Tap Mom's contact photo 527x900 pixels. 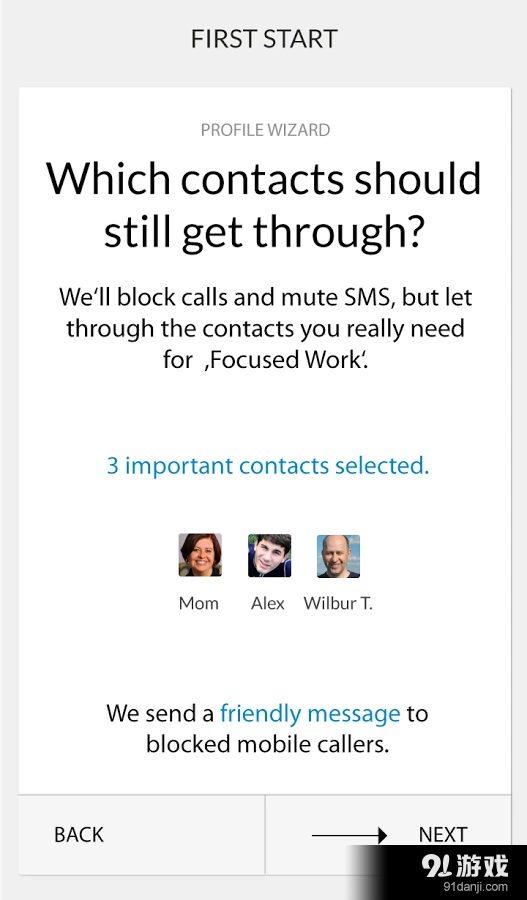[x=200, y=554]
